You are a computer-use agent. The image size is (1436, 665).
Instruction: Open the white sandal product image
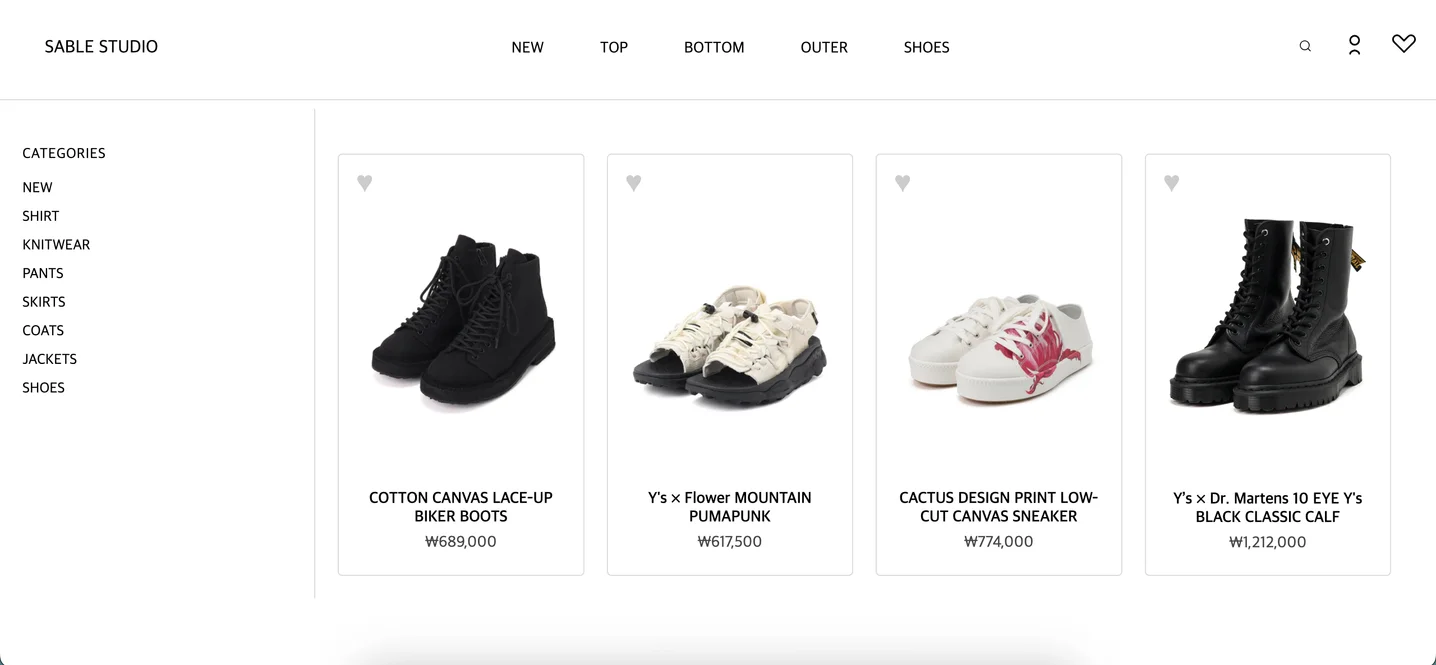[x=730, y=345]
